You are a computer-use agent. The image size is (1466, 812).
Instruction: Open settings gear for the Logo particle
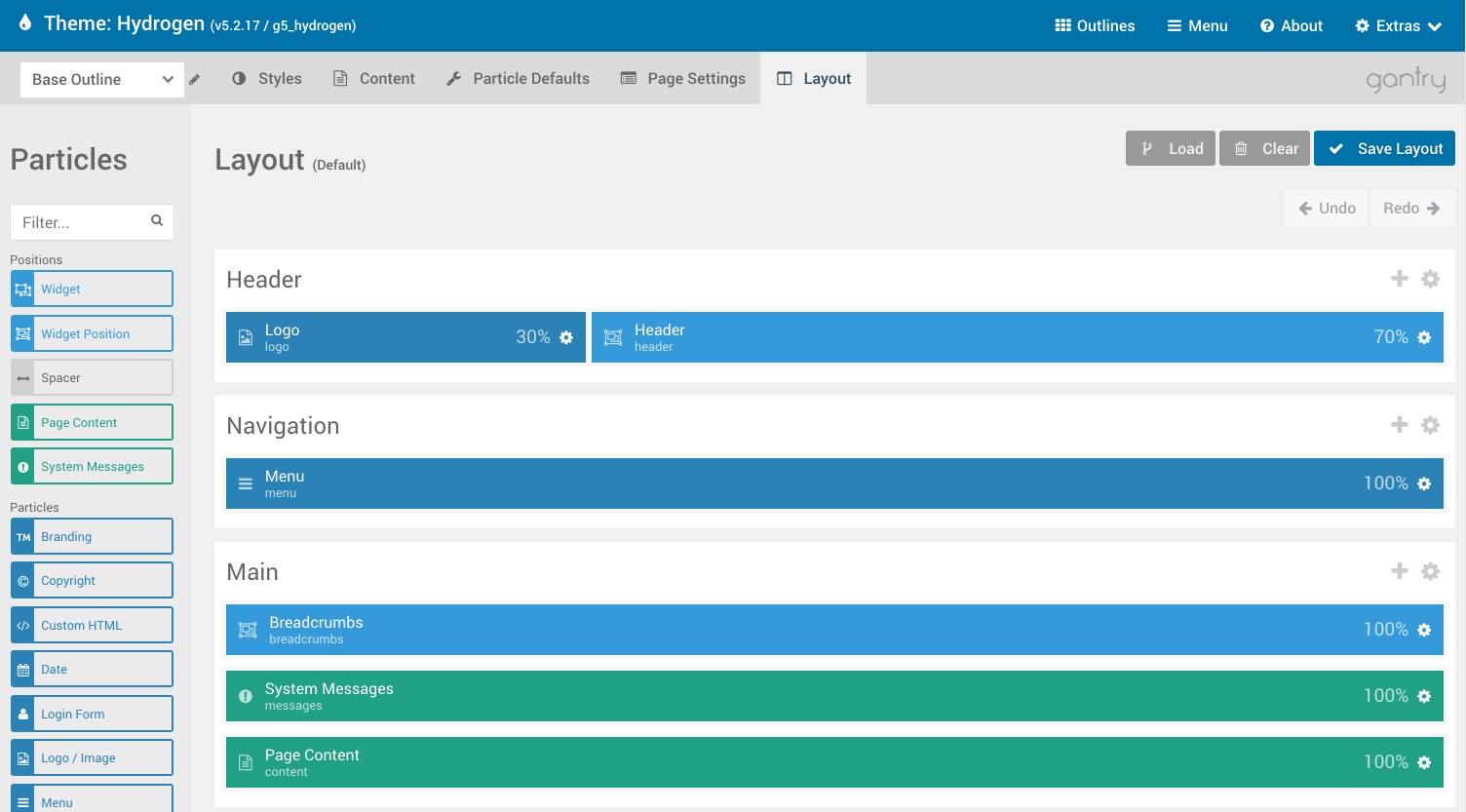566,337
